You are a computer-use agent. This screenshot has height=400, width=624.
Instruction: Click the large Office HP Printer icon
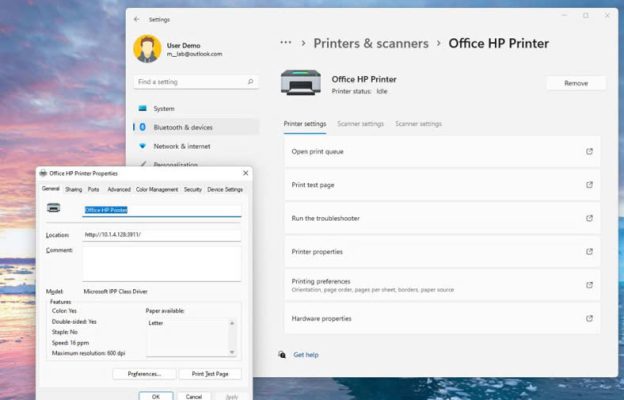pyautogui.click(x=301, y=82)
